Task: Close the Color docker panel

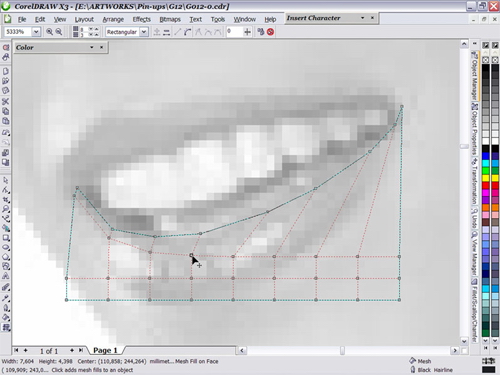Action: tap(101, 47)
